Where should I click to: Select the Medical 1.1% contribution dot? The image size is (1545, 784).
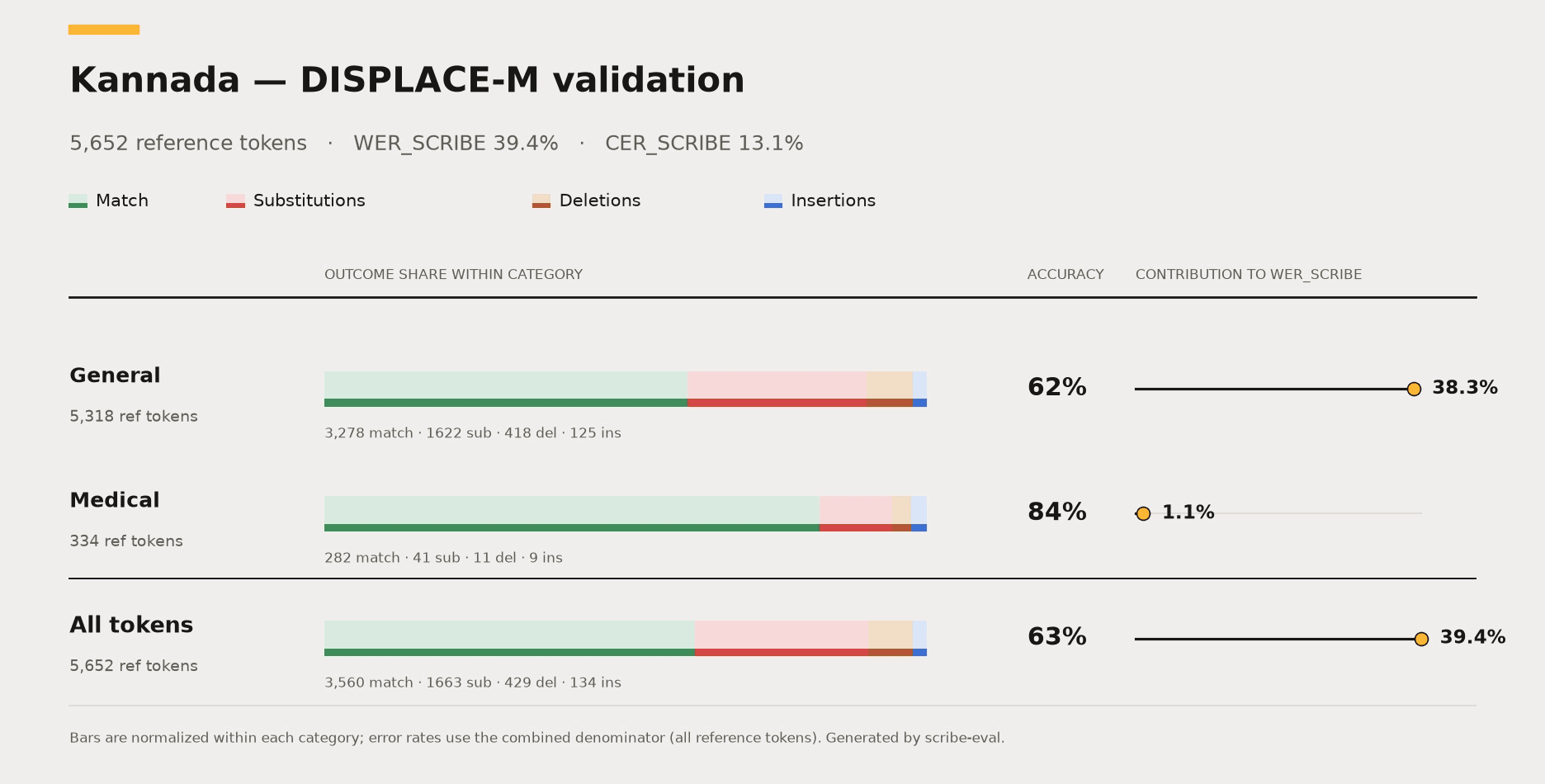1143,513
